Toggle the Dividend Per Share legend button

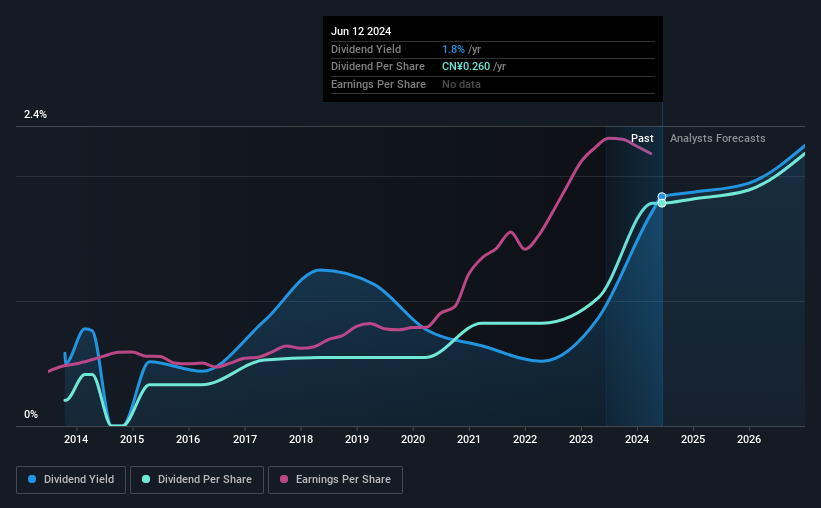(197, 480)
